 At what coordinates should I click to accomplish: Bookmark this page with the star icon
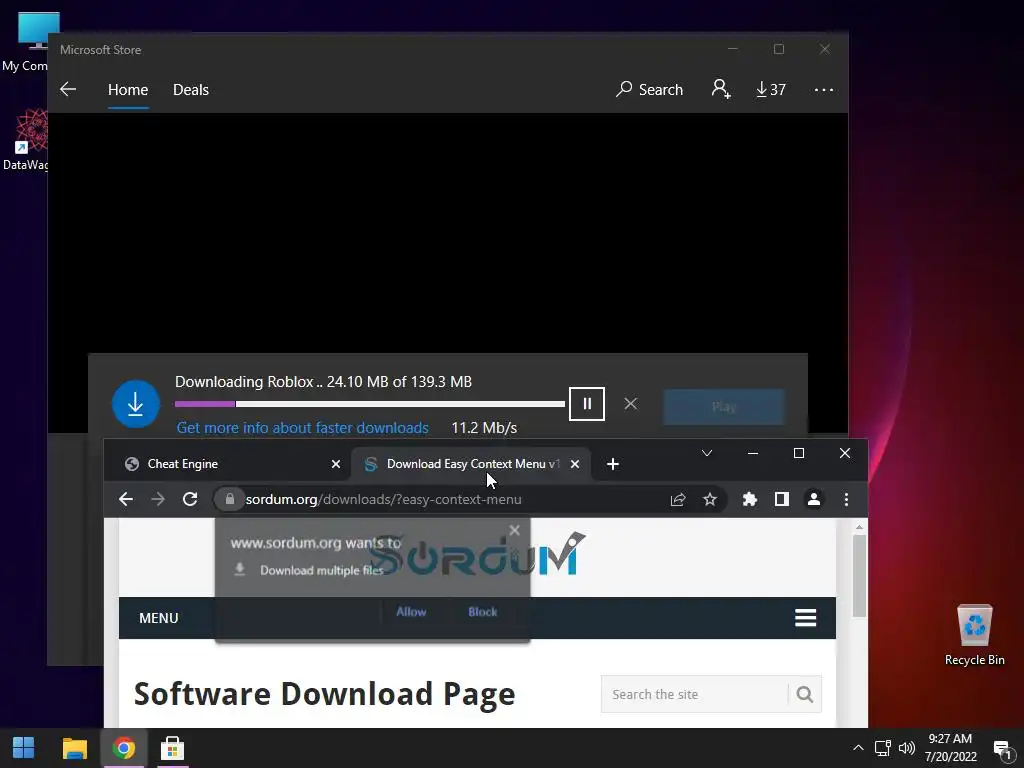tap(710, 500)
